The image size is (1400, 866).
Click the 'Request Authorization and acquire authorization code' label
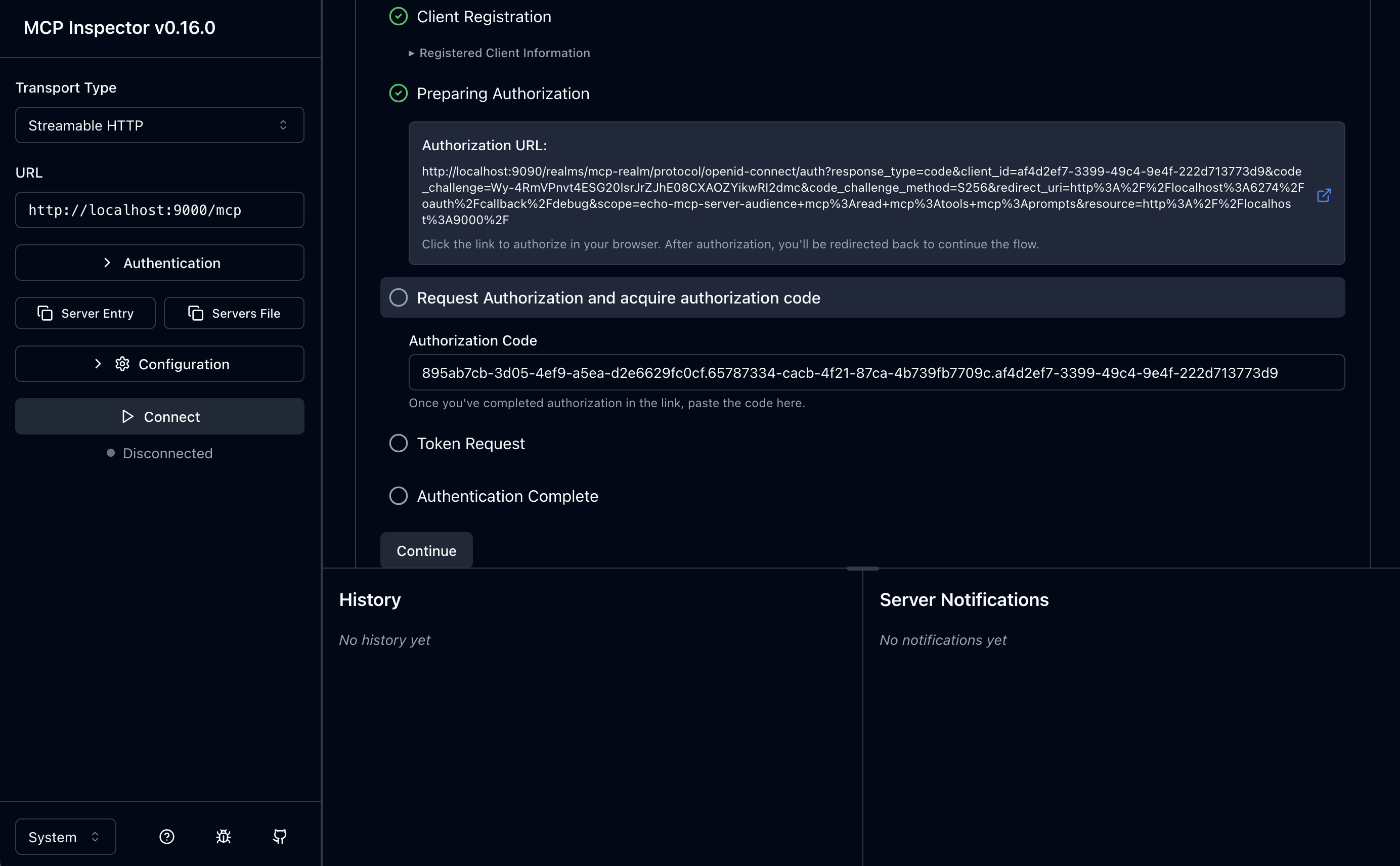(619, 298)
